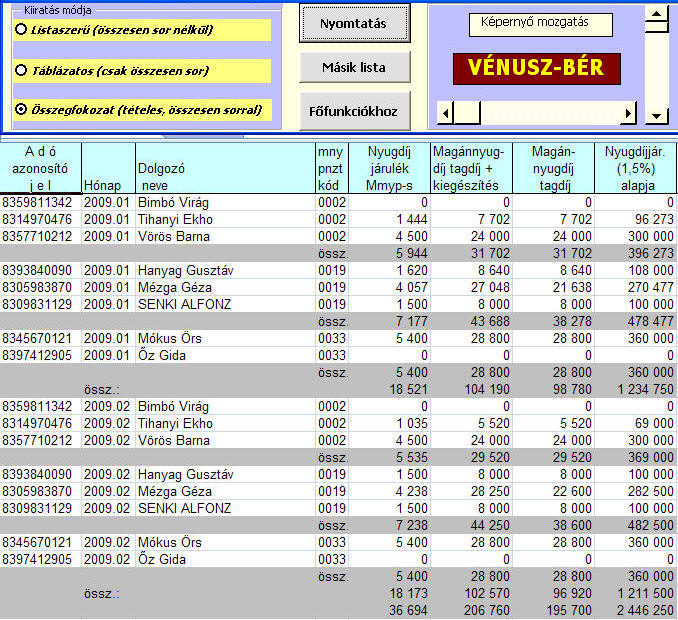Click the Képernyő mozgatás box

540,24
